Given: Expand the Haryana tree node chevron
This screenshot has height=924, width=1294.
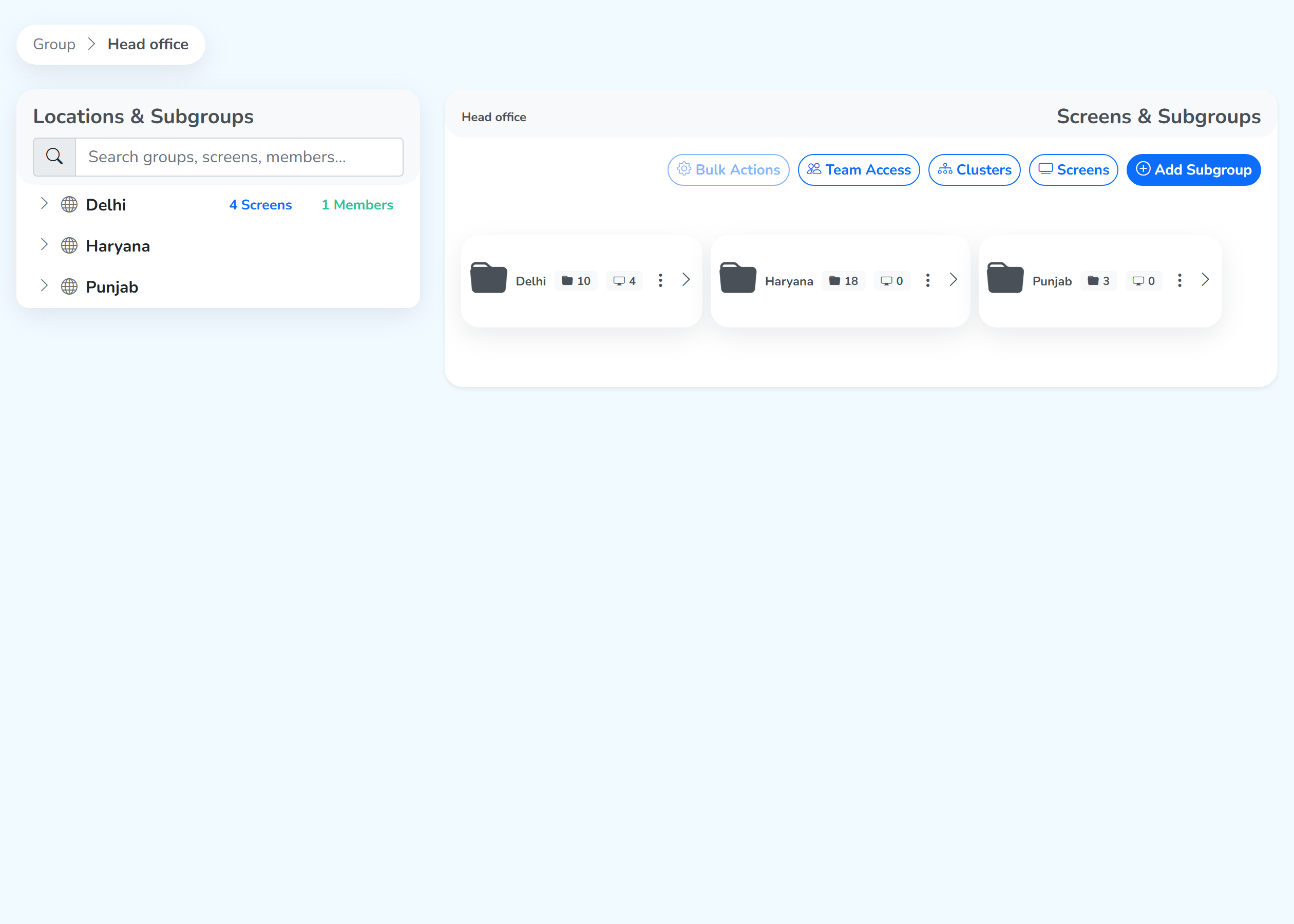Looking at the screenshot, I should [x=44, y=245].
